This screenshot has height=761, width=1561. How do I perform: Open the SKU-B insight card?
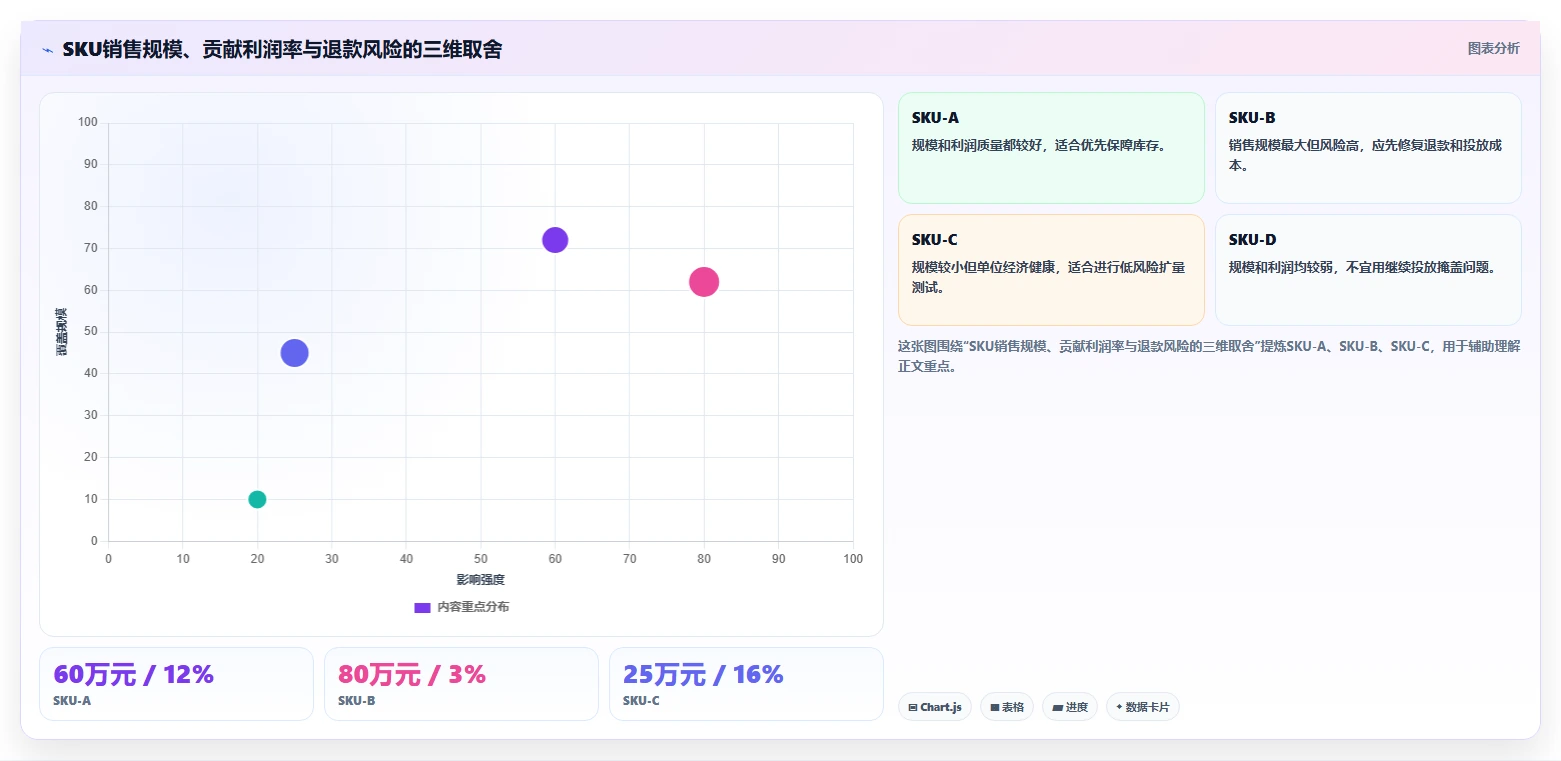[1368, 148]
